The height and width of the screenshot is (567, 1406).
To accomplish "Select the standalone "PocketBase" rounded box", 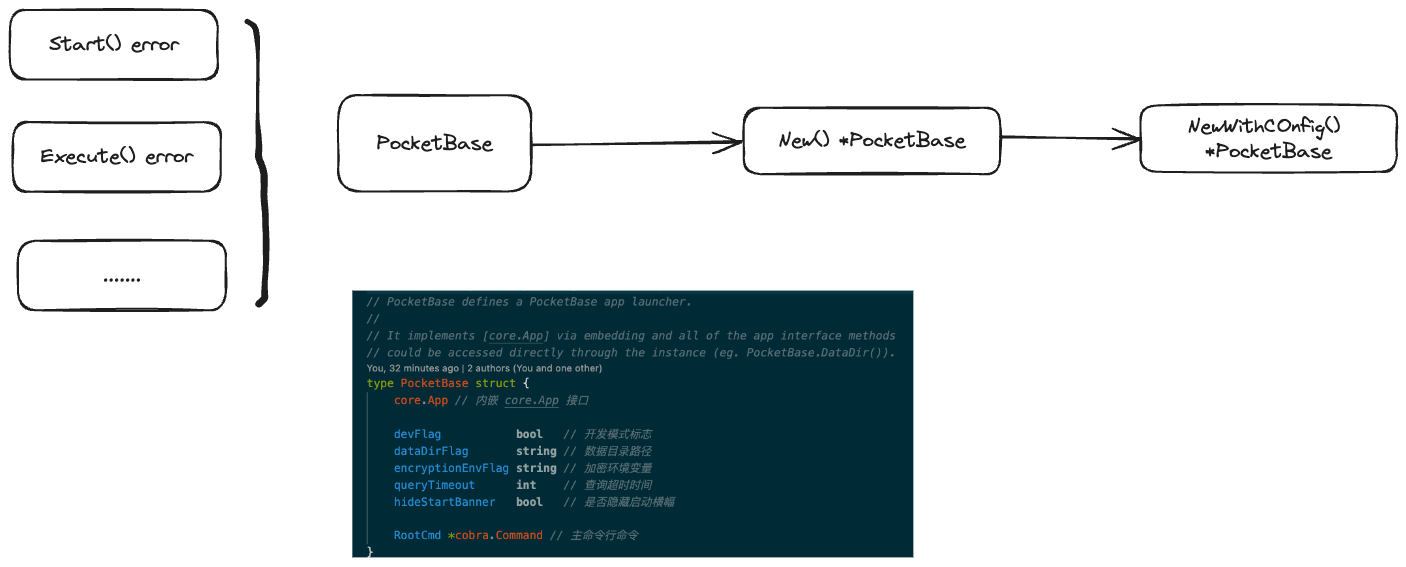I will (435, 143).
